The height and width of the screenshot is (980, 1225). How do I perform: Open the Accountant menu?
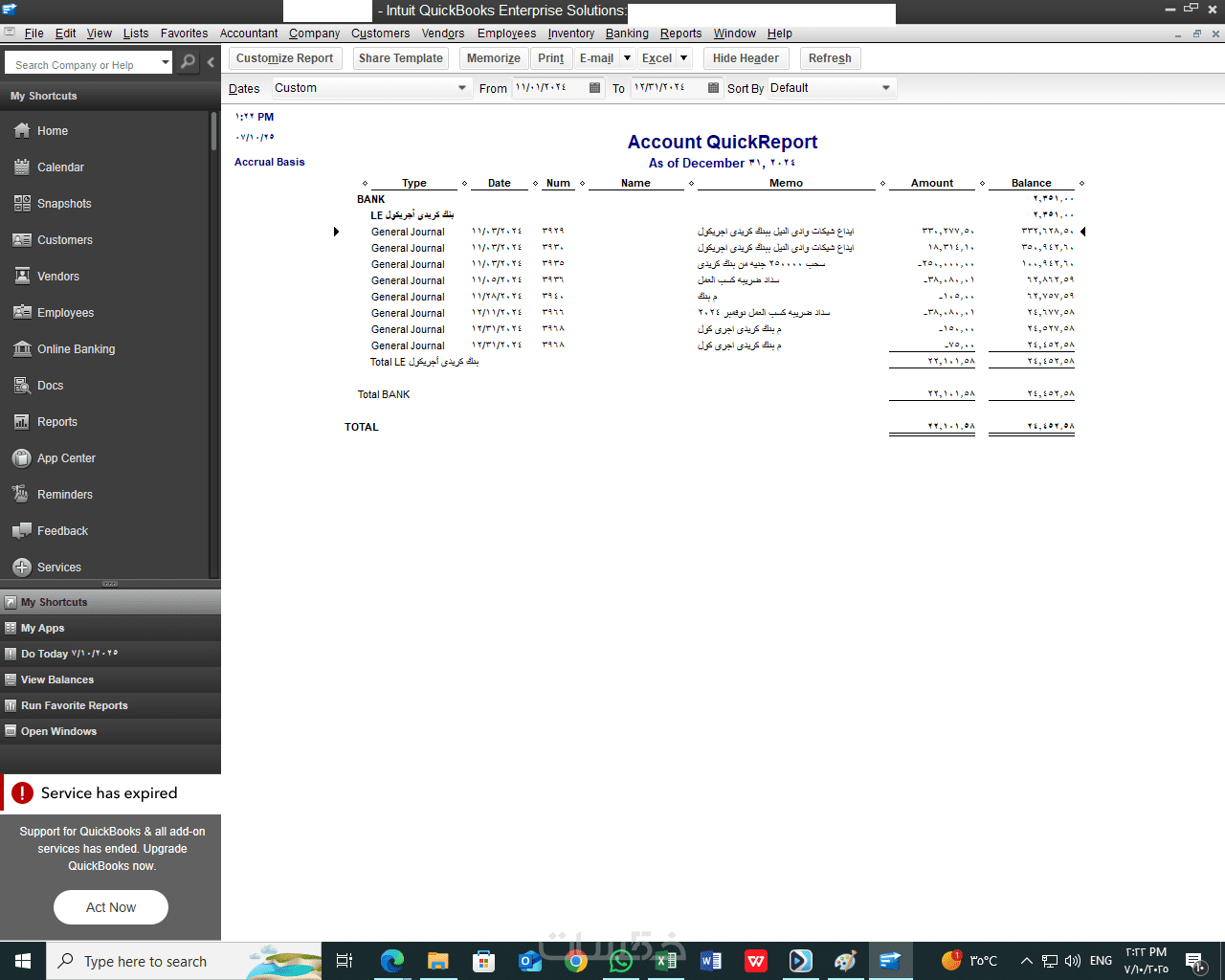(249, 33)
